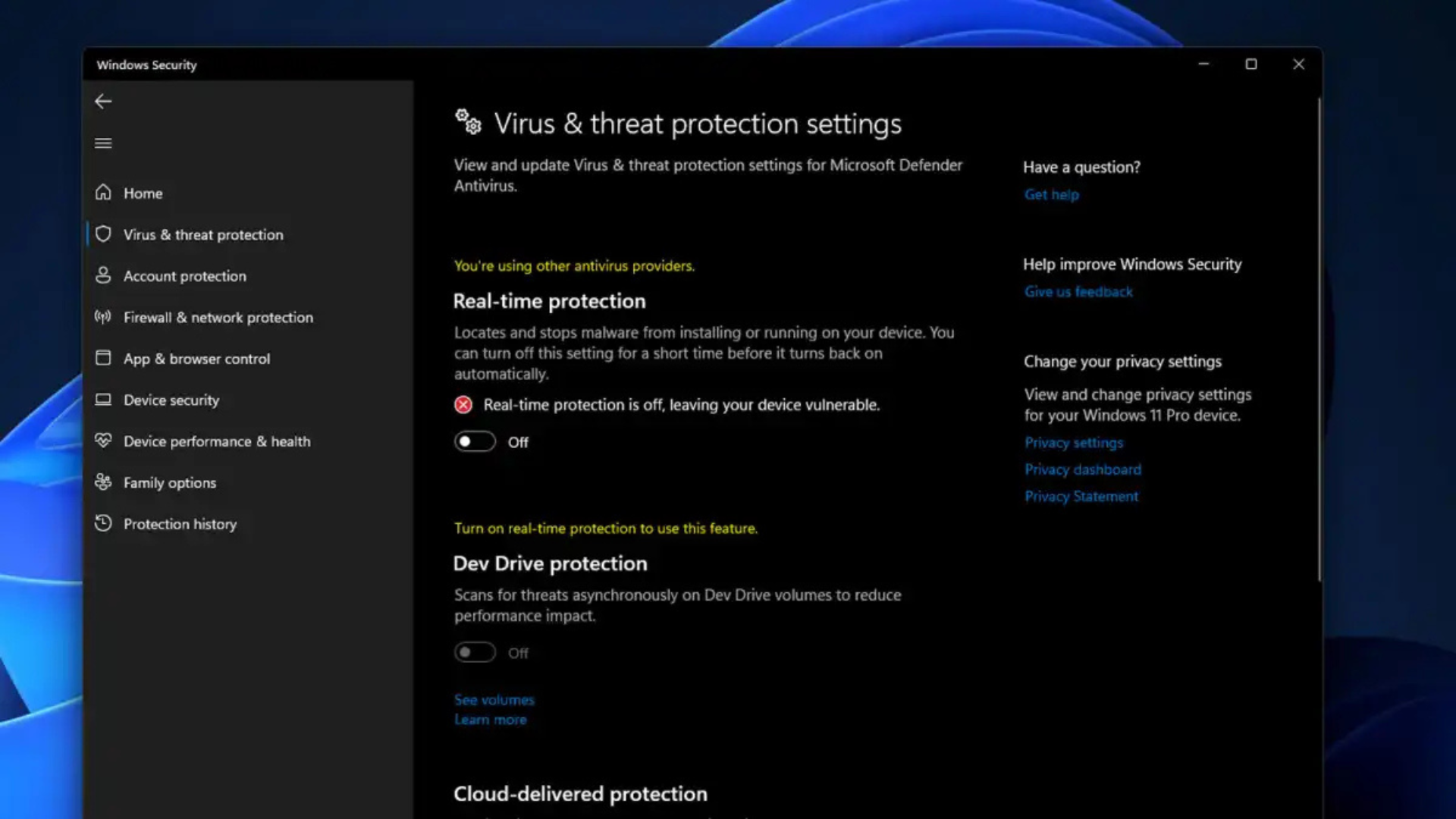1456x819 pixels.
Task: Select the Firewall & network protection icon
Action: click(104, 317)
